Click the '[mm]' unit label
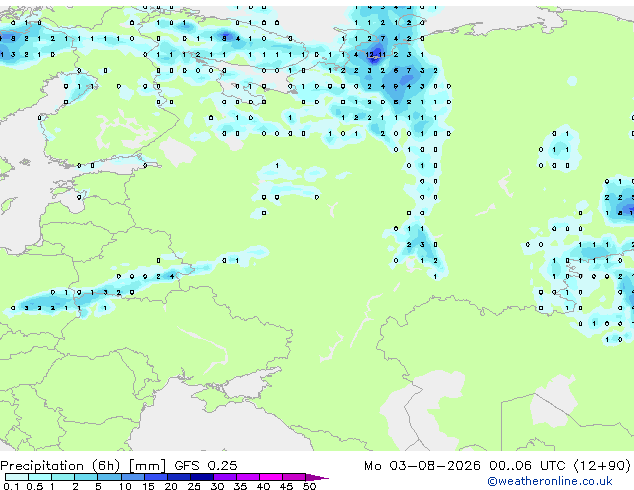The height and width of the screenshot is (490, 634). (x=147, y=466)
